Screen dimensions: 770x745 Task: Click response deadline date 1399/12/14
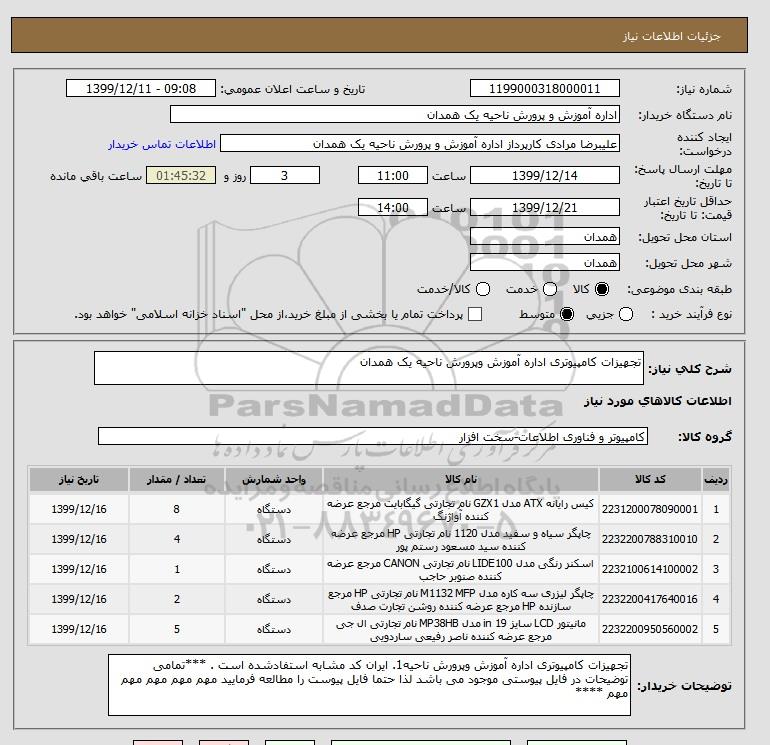click(x=545, y=175)
